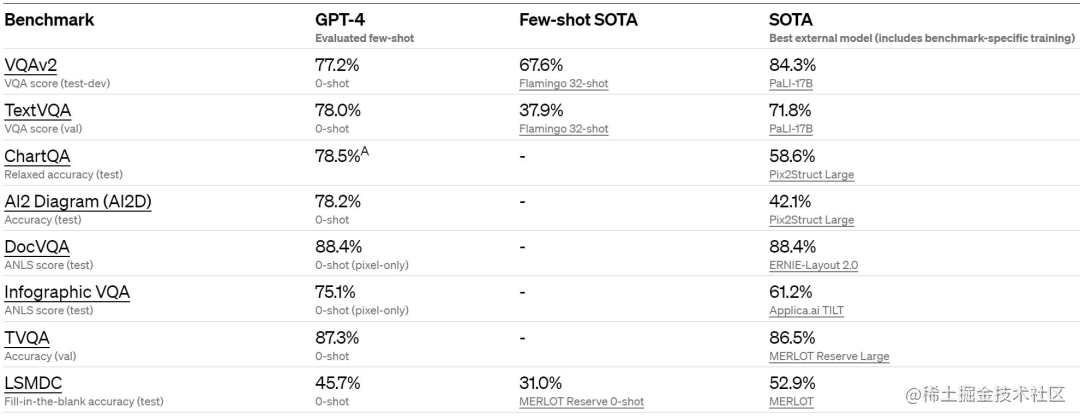
Task: Open PaLI-17B link in the VQAv2 row
Action: pyautogui.click(x=791, y=84)
